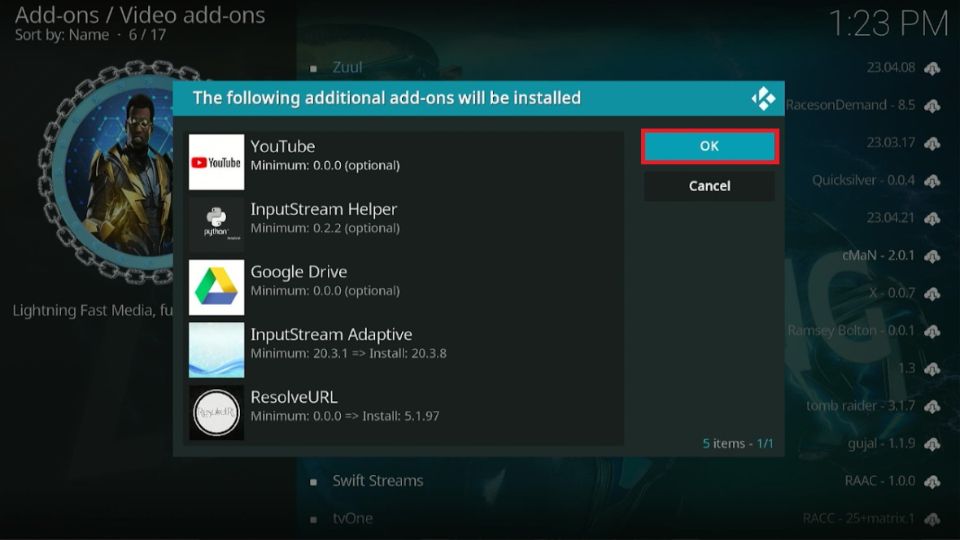The height and width of the screenshot is (540, 960).
Task: Click the 'Sort by: Name' label
Action: (62, 35)
